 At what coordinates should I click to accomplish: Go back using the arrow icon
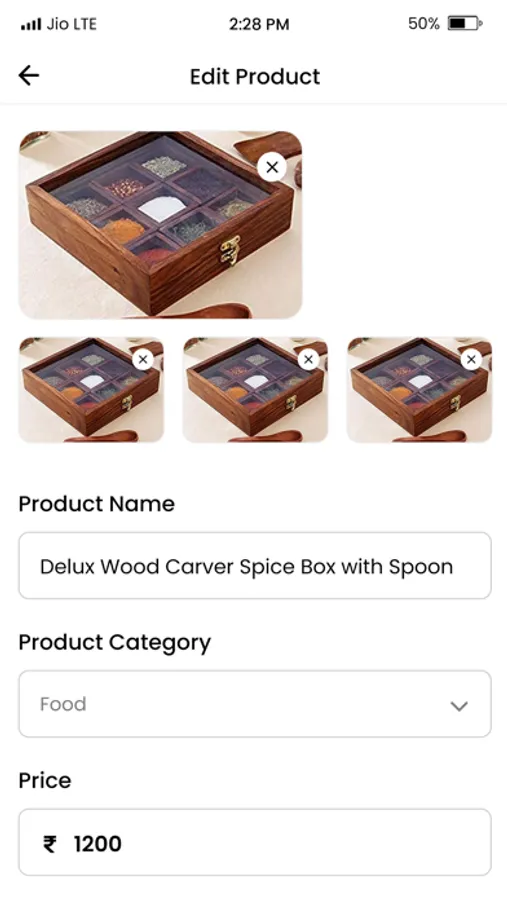(x=29, y=75)
